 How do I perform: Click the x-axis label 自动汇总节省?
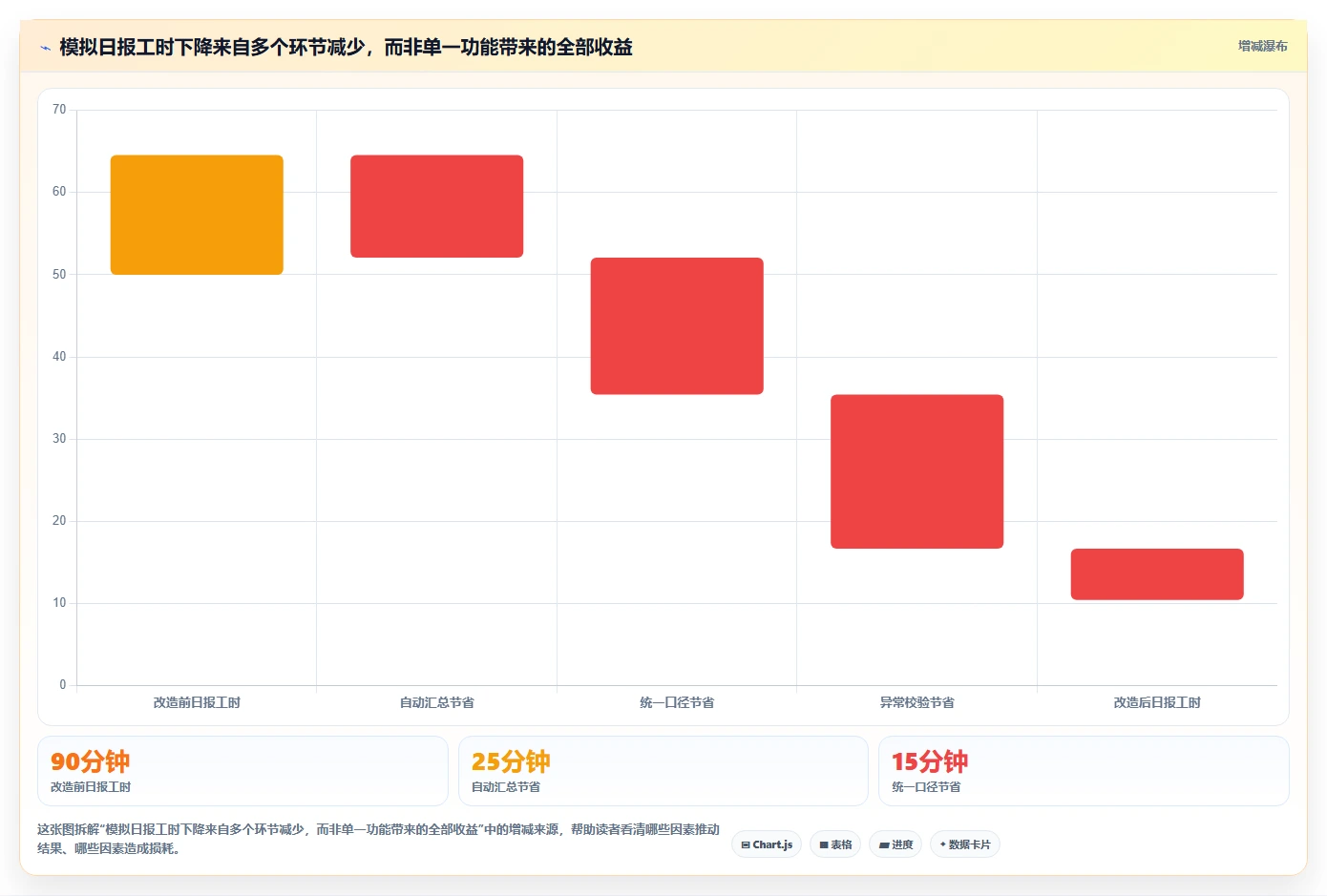[x=436, y=702]
